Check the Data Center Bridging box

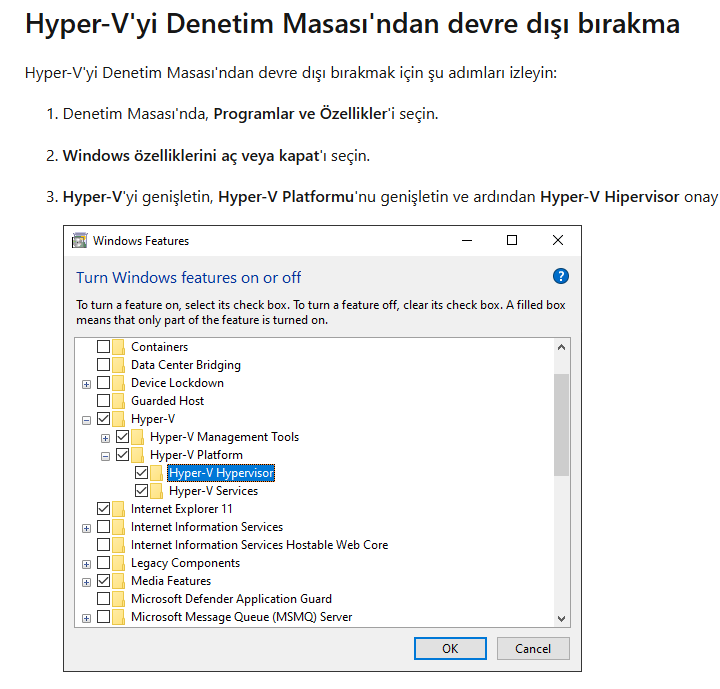tap(103, 364)
